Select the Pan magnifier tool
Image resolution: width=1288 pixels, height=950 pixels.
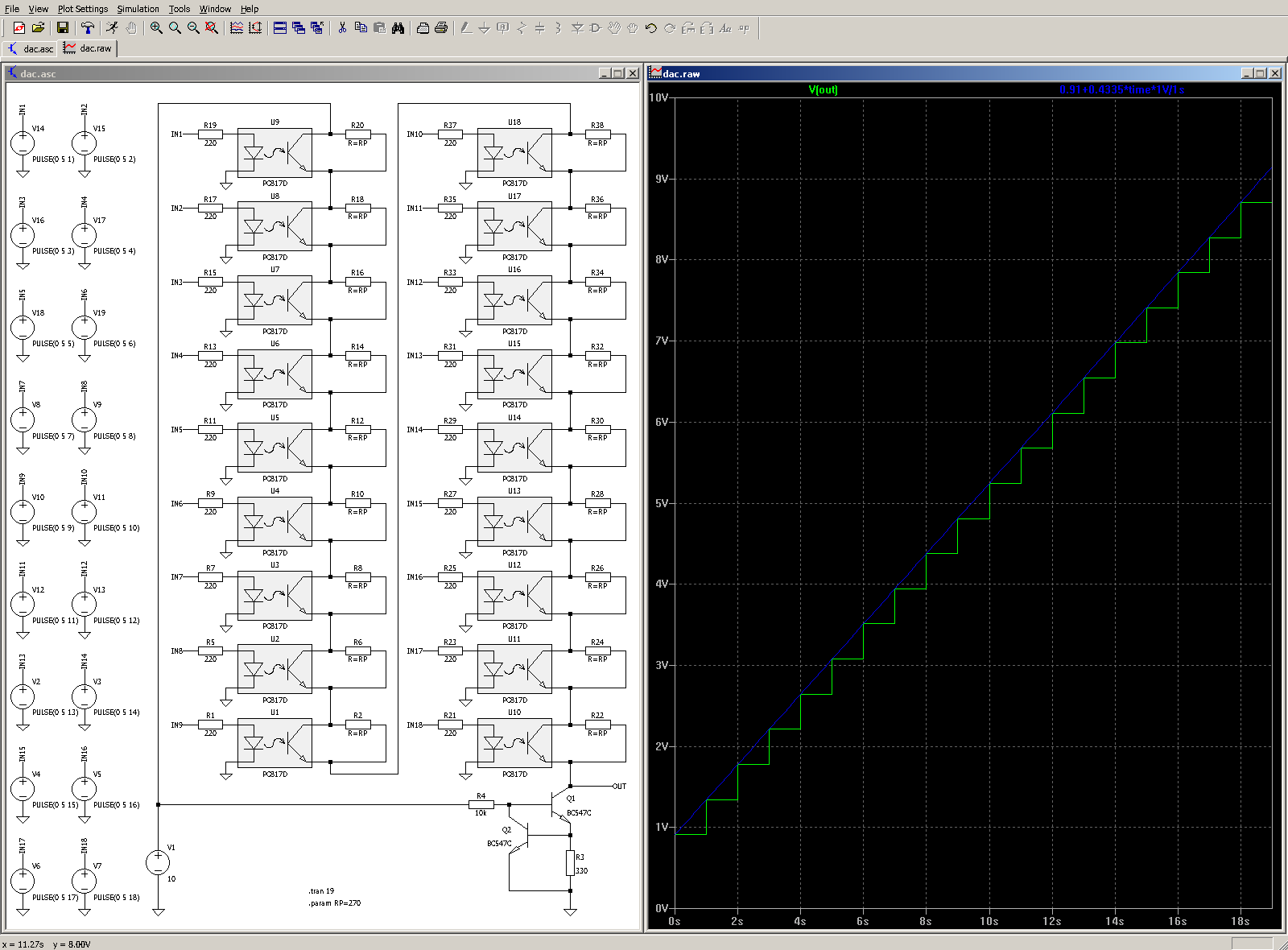pyautogui.click(x=175, y=28)
